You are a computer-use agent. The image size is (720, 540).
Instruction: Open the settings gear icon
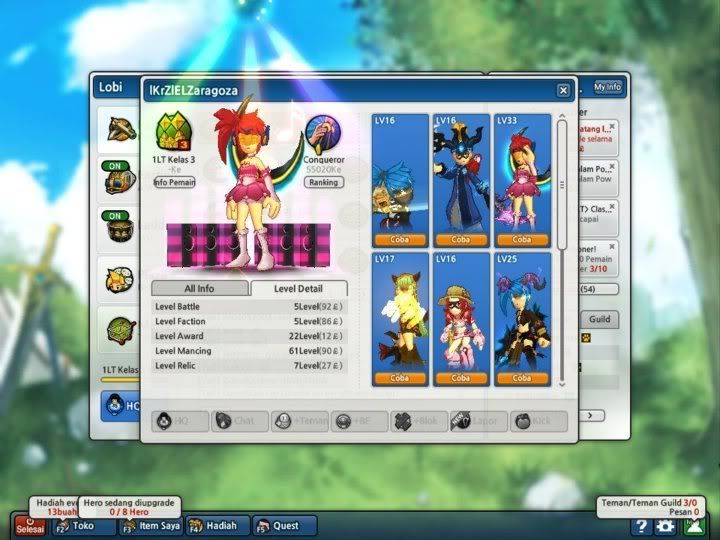click(665, 526)
